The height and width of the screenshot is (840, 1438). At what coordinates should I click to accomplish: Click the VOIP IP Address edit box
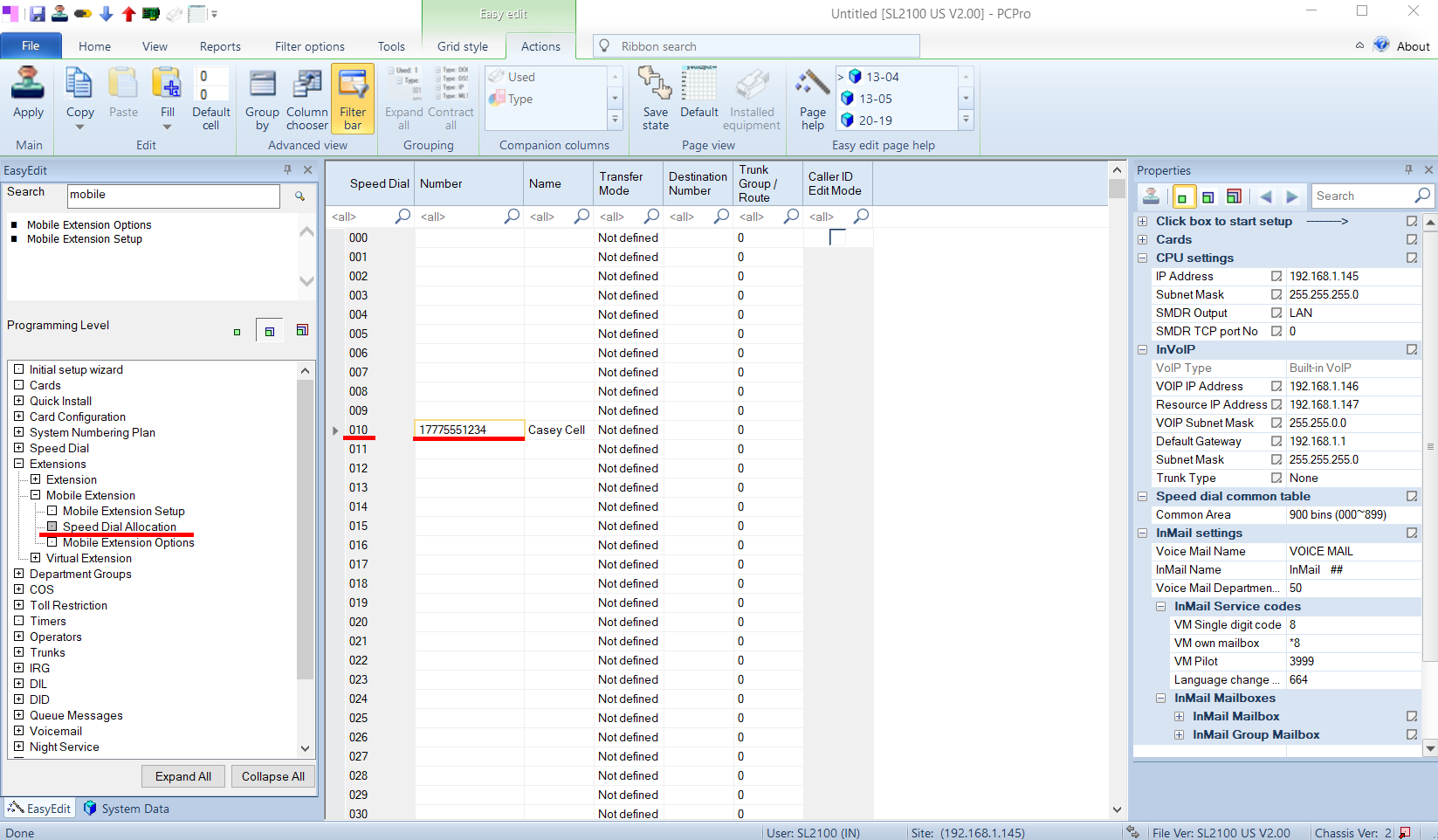[1276, 386]
